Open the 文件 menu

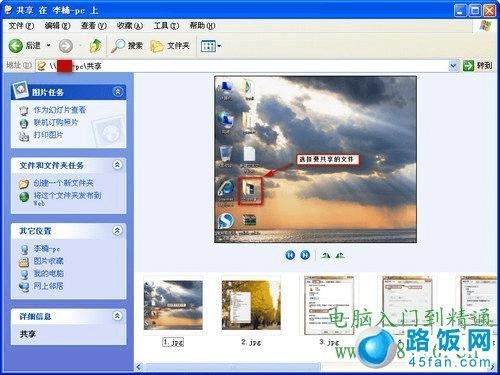[x=21, y=26]
